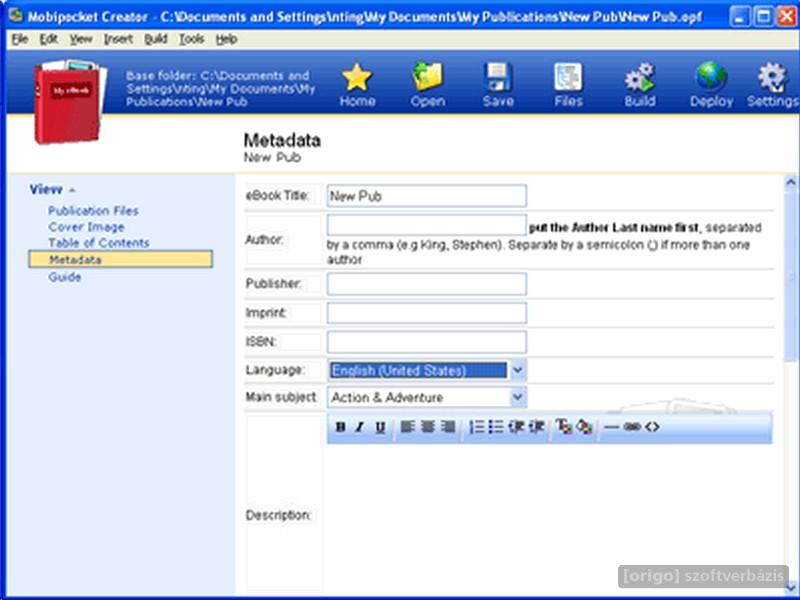Decrease indent in the Description editor
This screenshot has width=800, height=600.
[516, 427]
